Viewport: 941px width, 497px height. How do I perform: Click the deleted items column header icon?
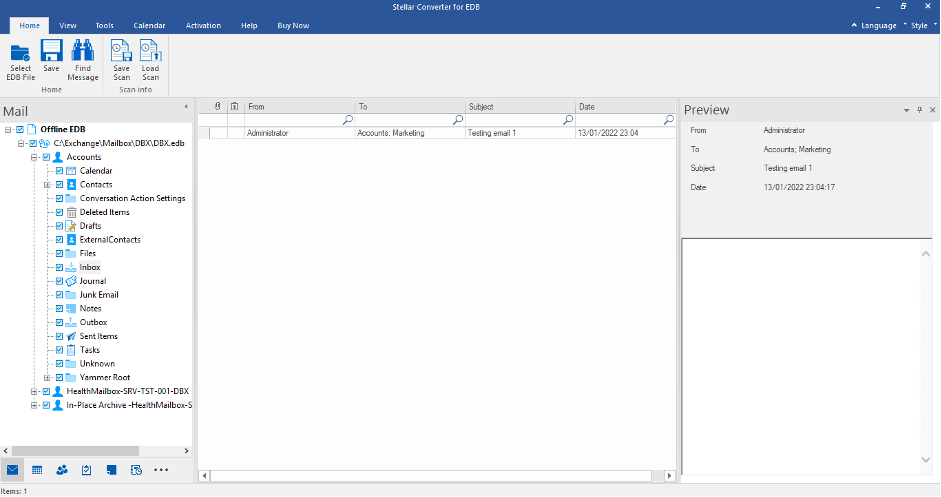[235, 106]
